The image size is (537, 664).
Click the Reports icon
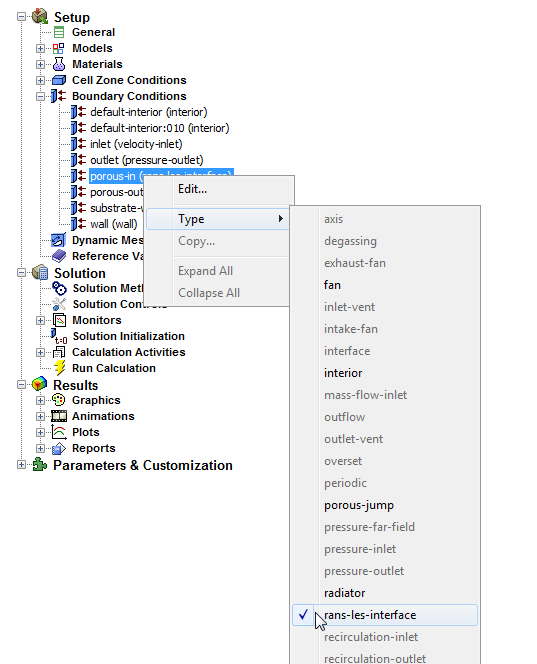click(58, 448)
